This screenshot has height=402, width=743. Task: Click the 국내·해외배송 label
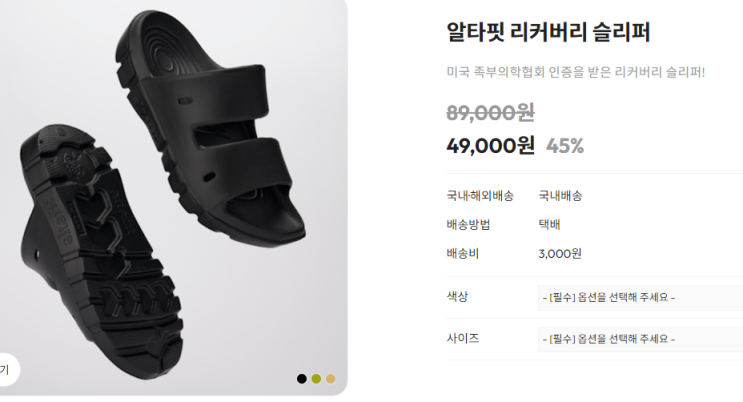pyautogui.click(x=480, y=196)
